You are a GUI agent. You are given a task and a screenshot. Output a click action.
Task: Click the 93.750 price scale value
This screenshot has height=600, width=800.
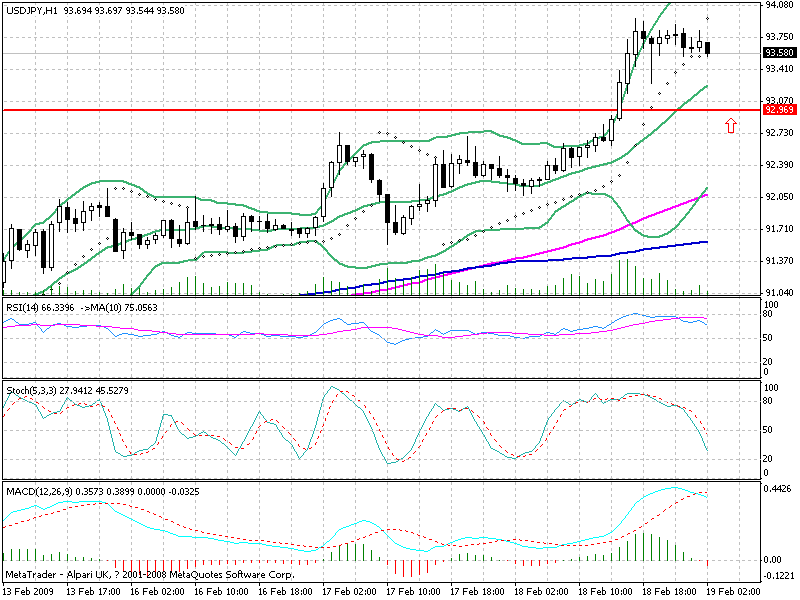(780, 37)
